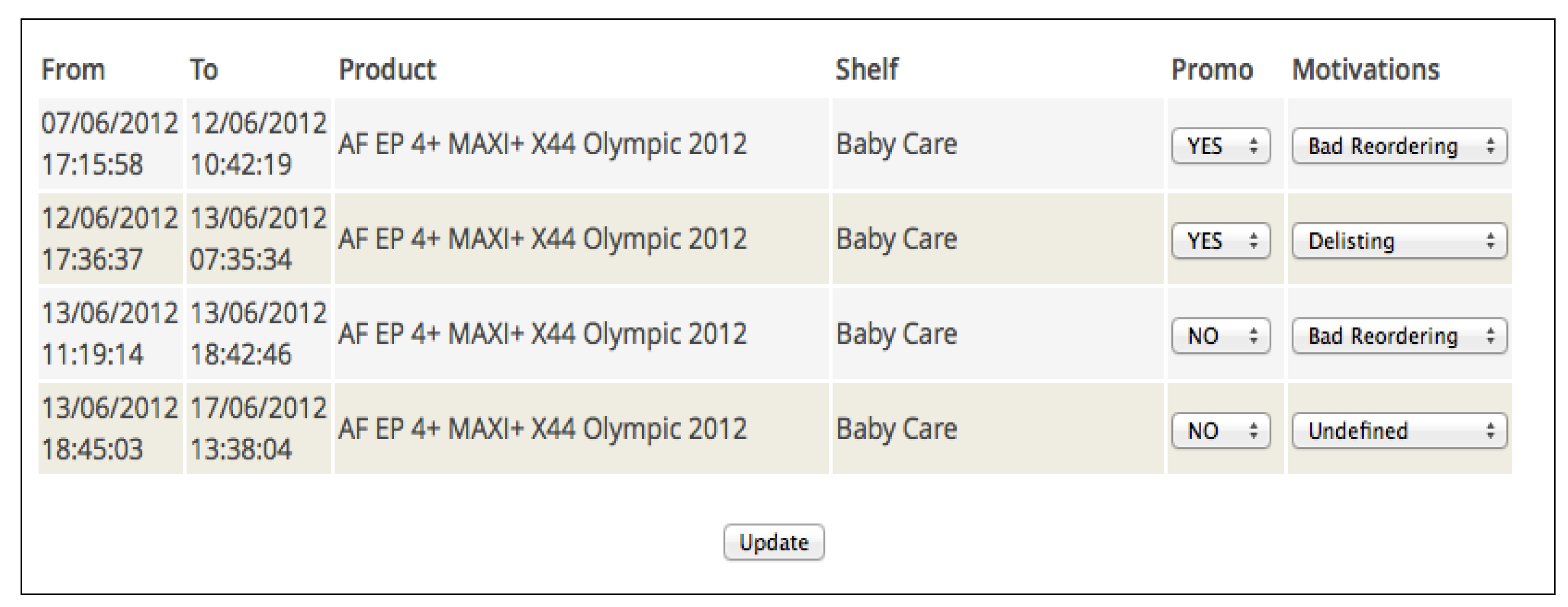Expand the Undefined motivation dropdown
Image resolution: width=1568 pixels, height=607 pixels.
(1399, 431)
